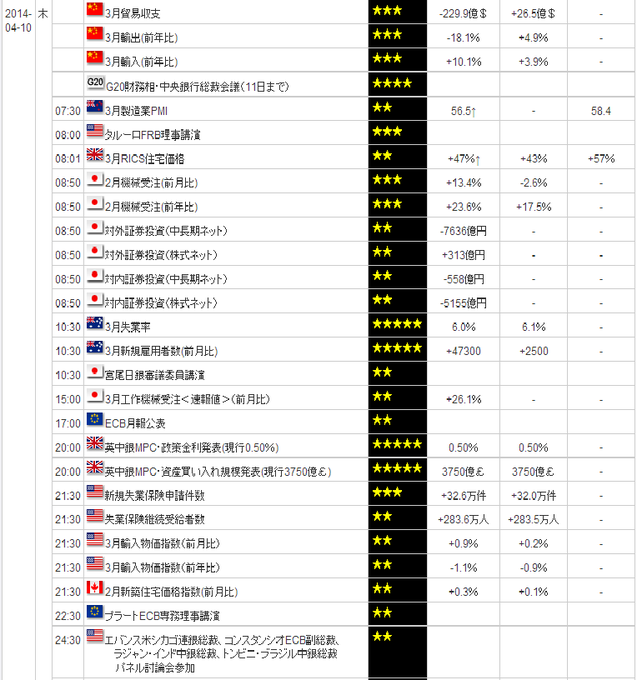Click Japan flag beside 3月工作機械受注

pos(95,395)
